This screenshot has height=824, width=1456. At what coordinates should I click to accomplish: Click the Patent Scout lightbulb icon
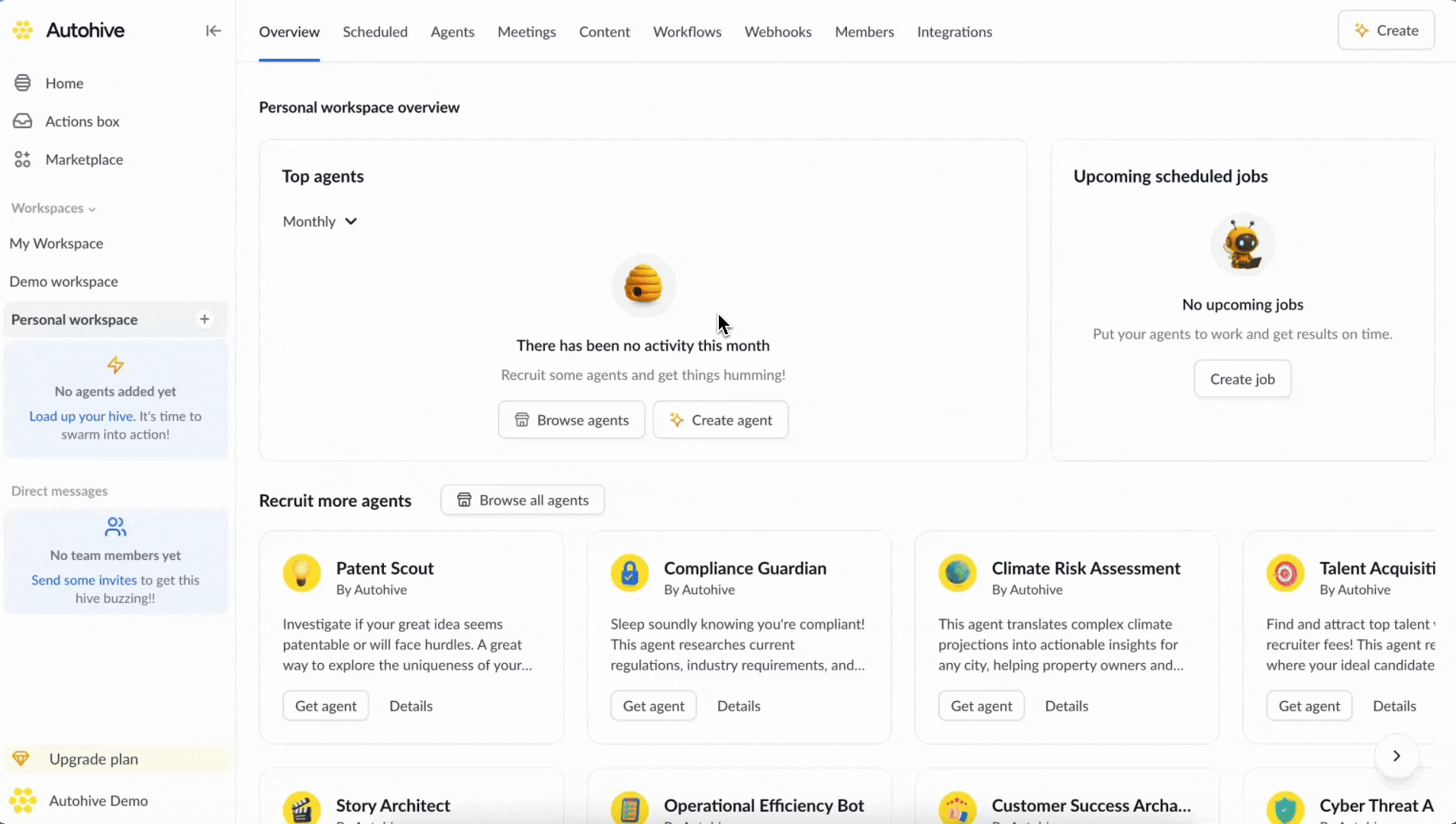(x=301, y=573)
